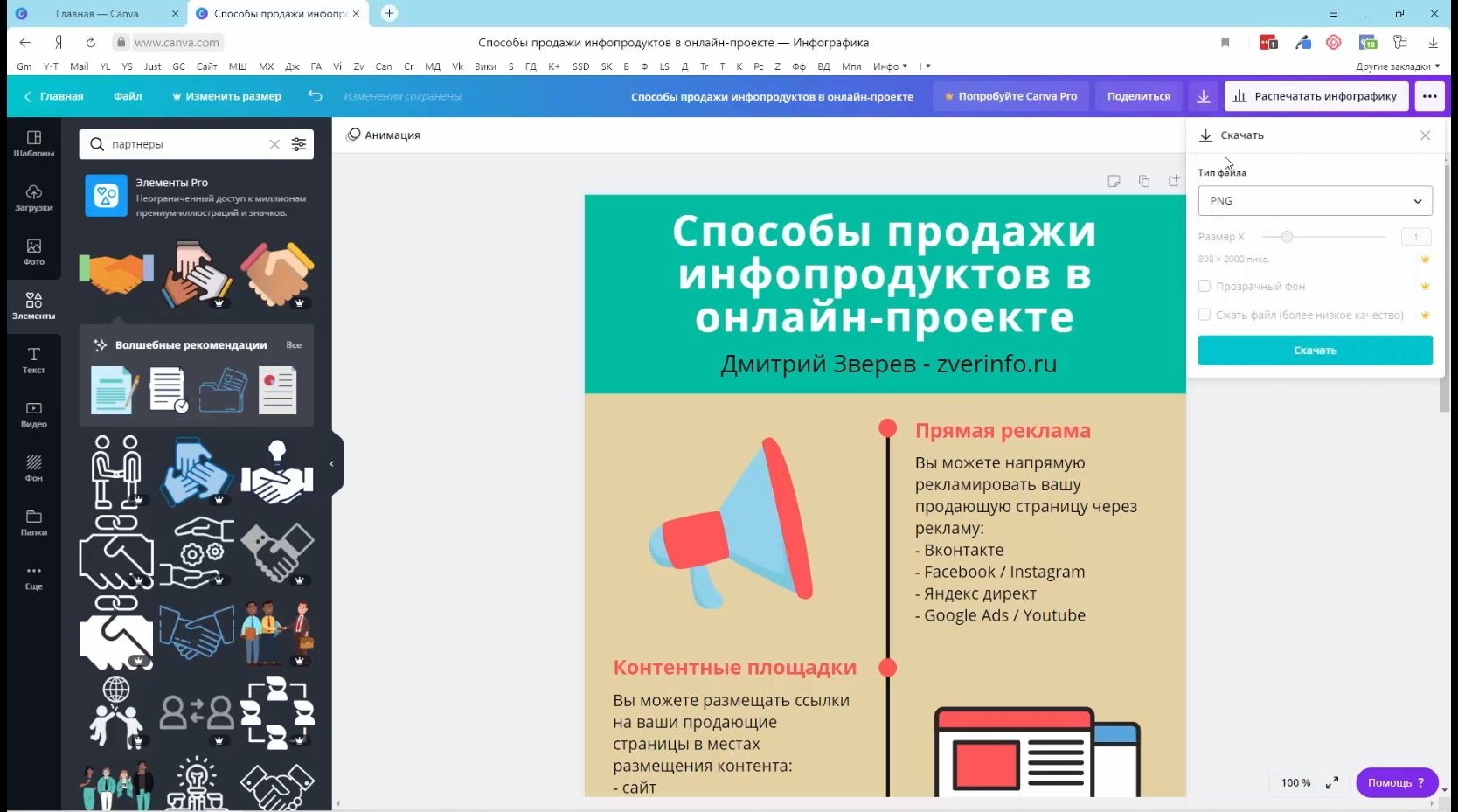
Task: Select the checklist document recommendation icon
Action: point(168,390)
